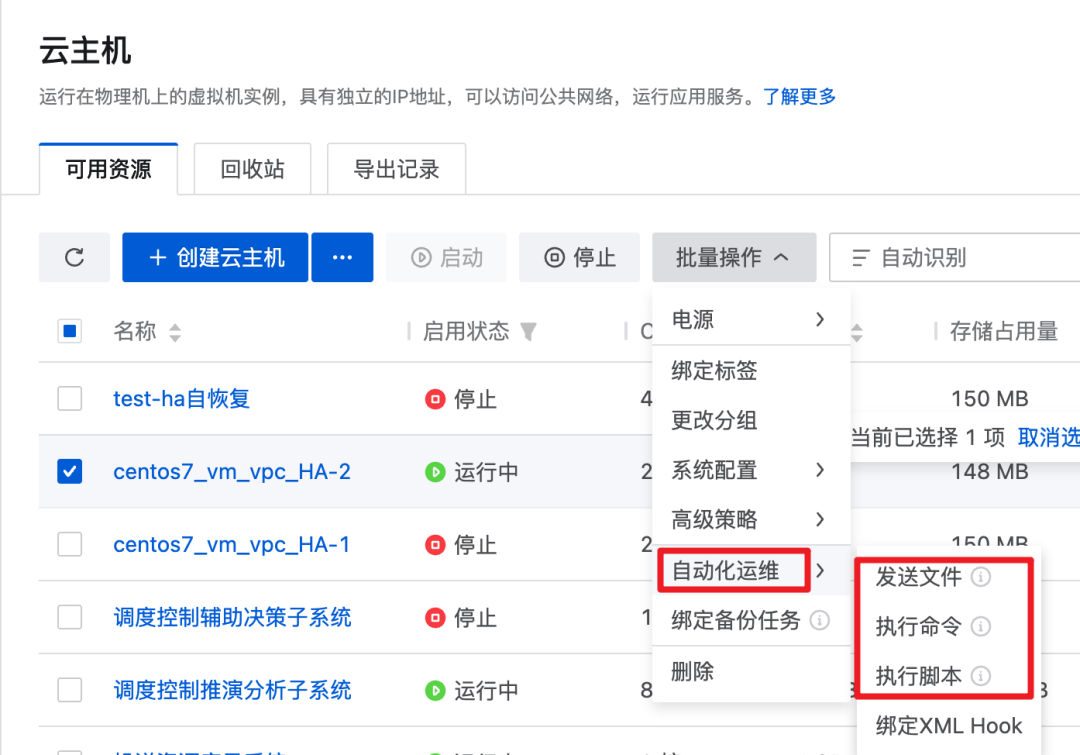Click the sort arrows beside 名称
This screenshot has width=1080, height=755.
(175, 332)
